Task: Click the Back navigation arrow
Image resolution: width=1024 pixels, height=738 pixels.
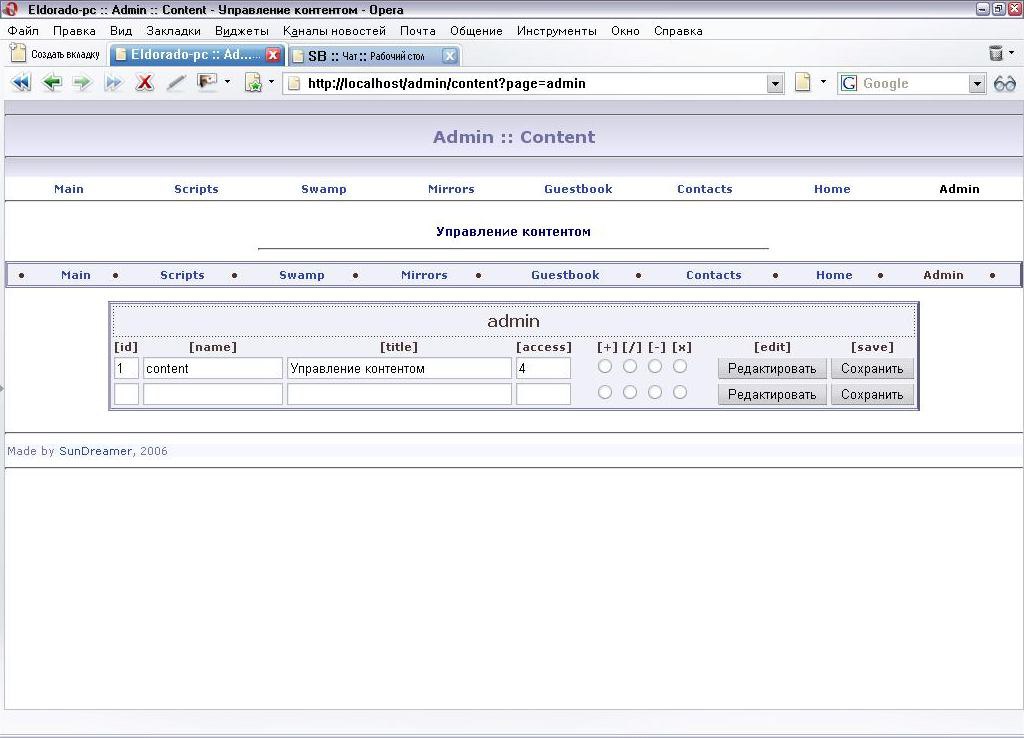Action: pos(51,83)
